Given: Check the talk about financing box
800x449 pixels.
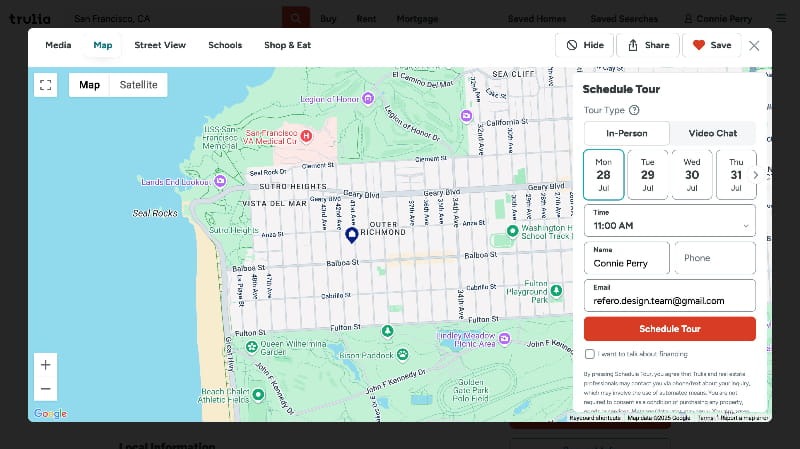Looking at the screenshot, I should tap(590, 354).
